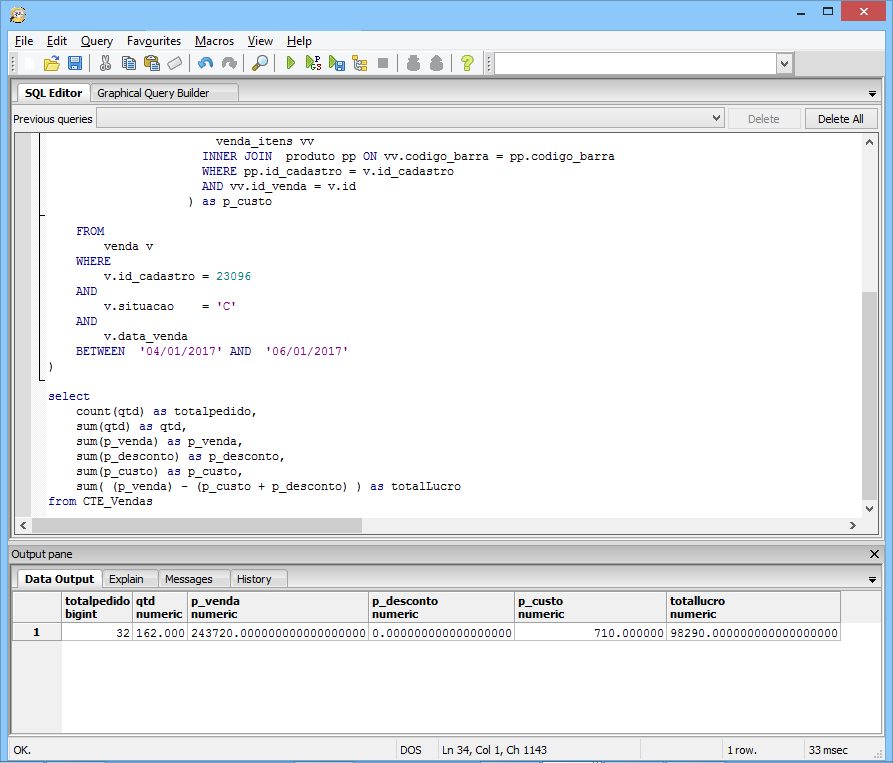Image resolution: width=893 pixels, height=763 pixels.
Task: Click the Execute query green arrow icon
Action: (290, 63)
